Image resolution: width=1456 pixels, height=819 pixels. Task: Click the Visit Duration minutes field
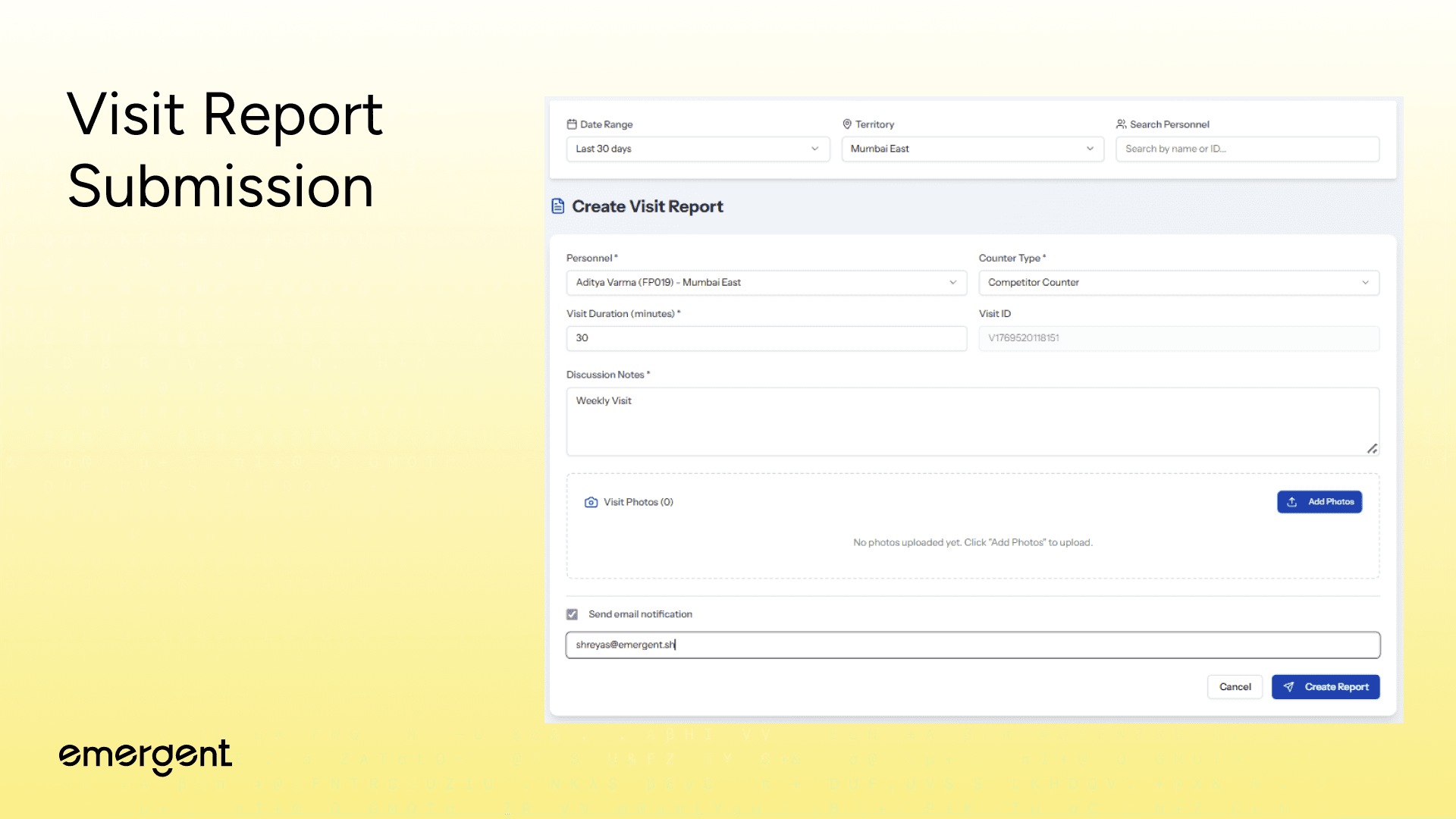(x=766, y=338)
